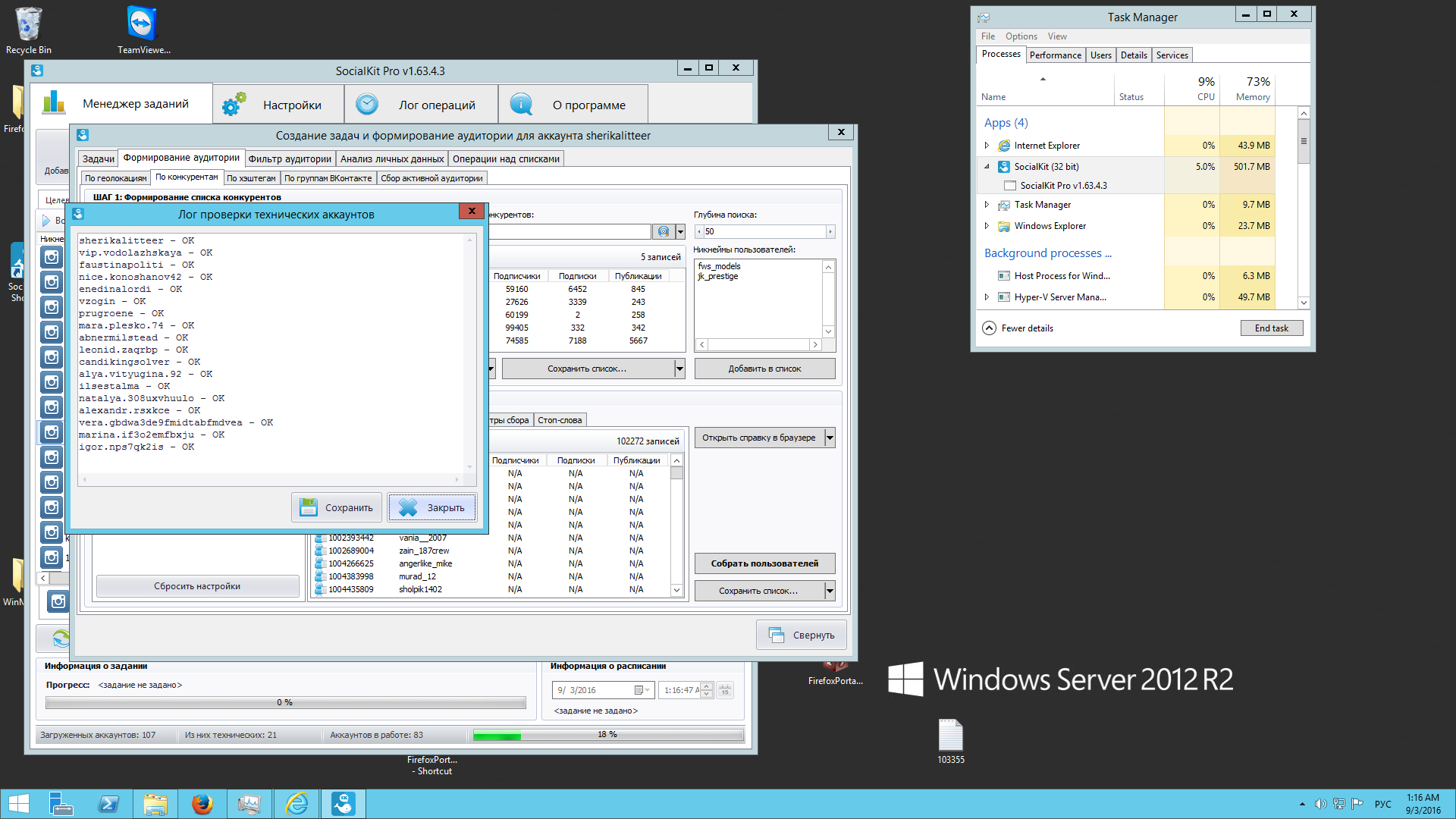Click the schedule time spinner arrows
The width and height of the screenshot is (1456, 819).
point(707,690)
